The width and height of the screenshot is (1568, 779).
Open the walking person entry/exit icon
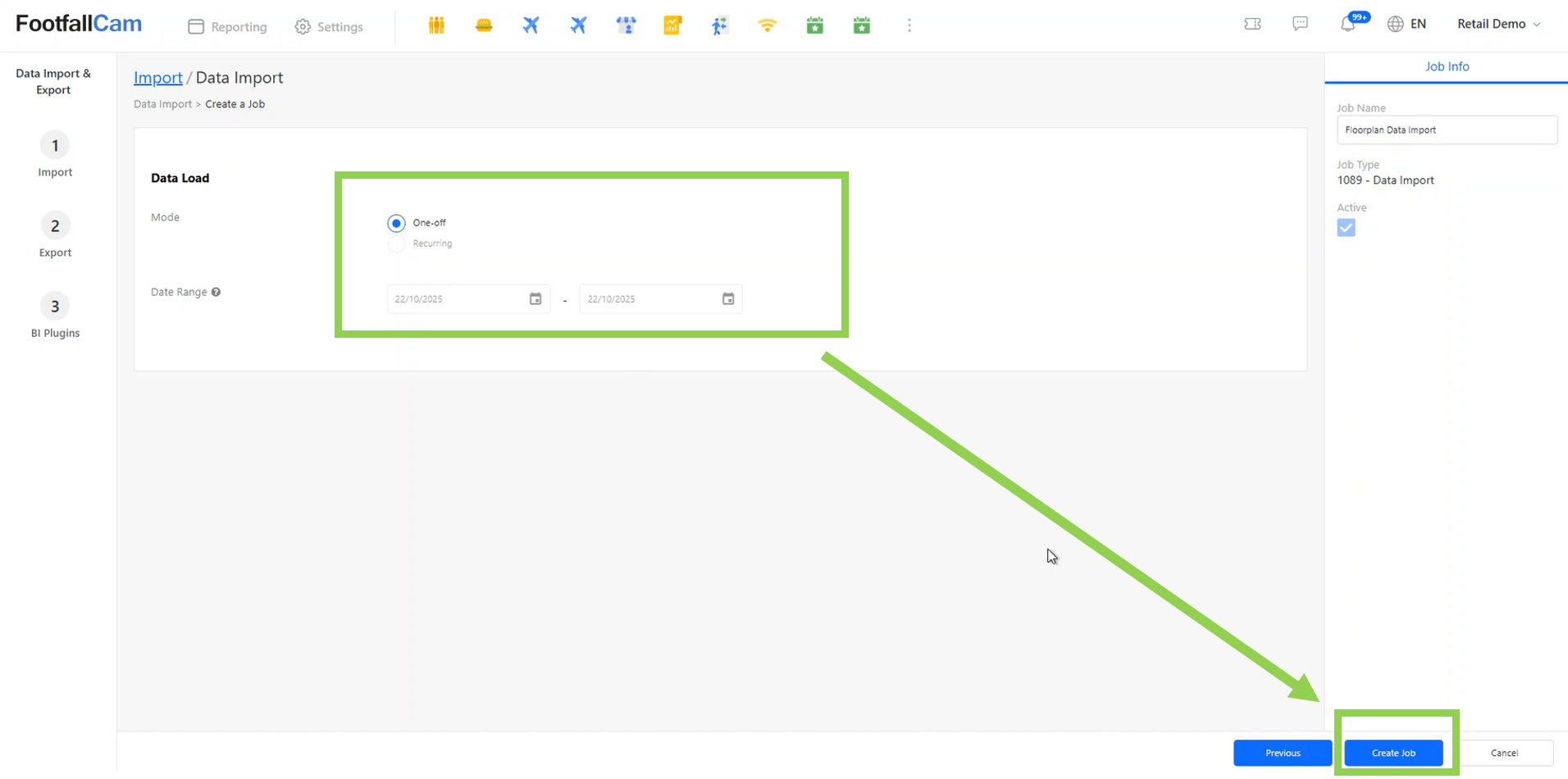pos(719,25)
